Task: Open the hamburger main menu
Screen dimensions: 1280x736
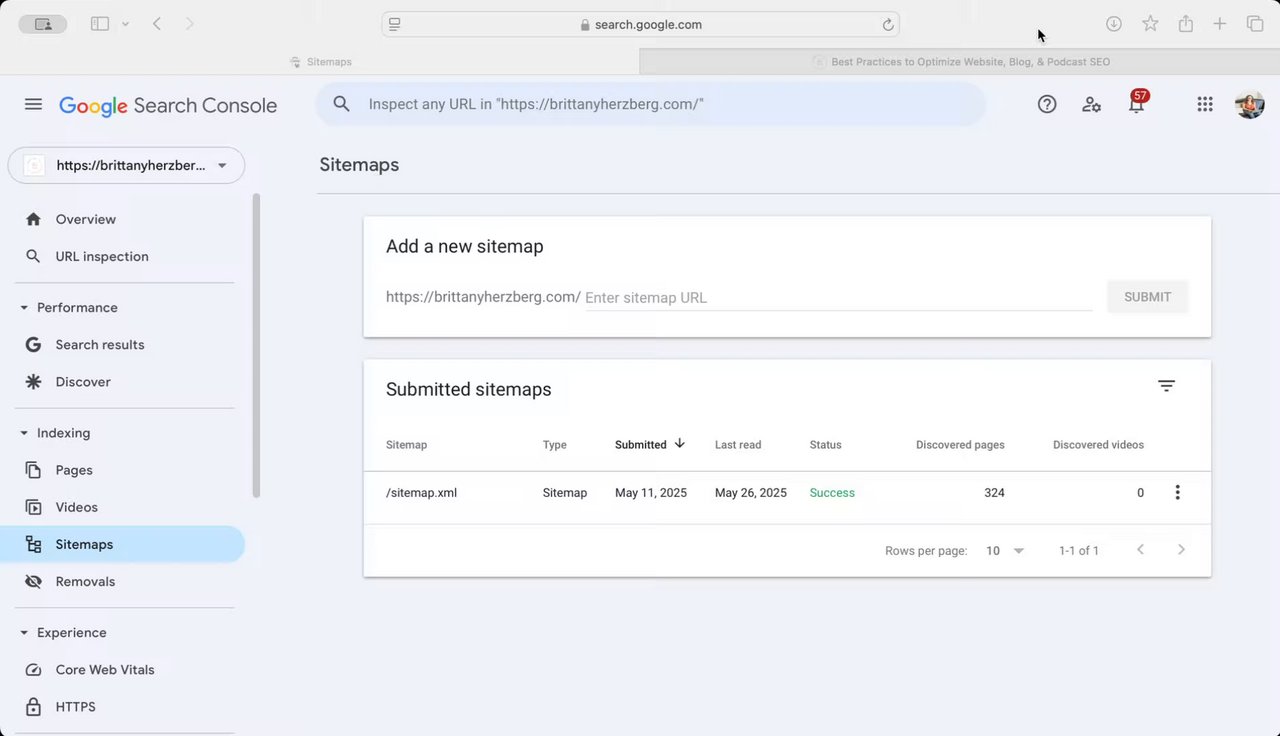Action: 33,105
